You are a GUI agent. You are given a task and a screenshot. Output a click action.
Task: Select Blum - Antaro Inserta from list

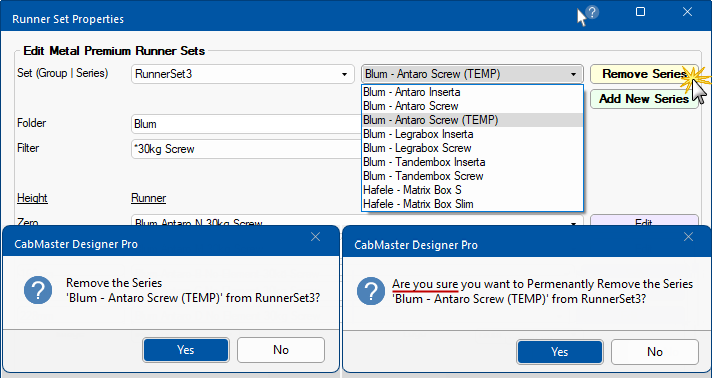[x=472, y=92]
